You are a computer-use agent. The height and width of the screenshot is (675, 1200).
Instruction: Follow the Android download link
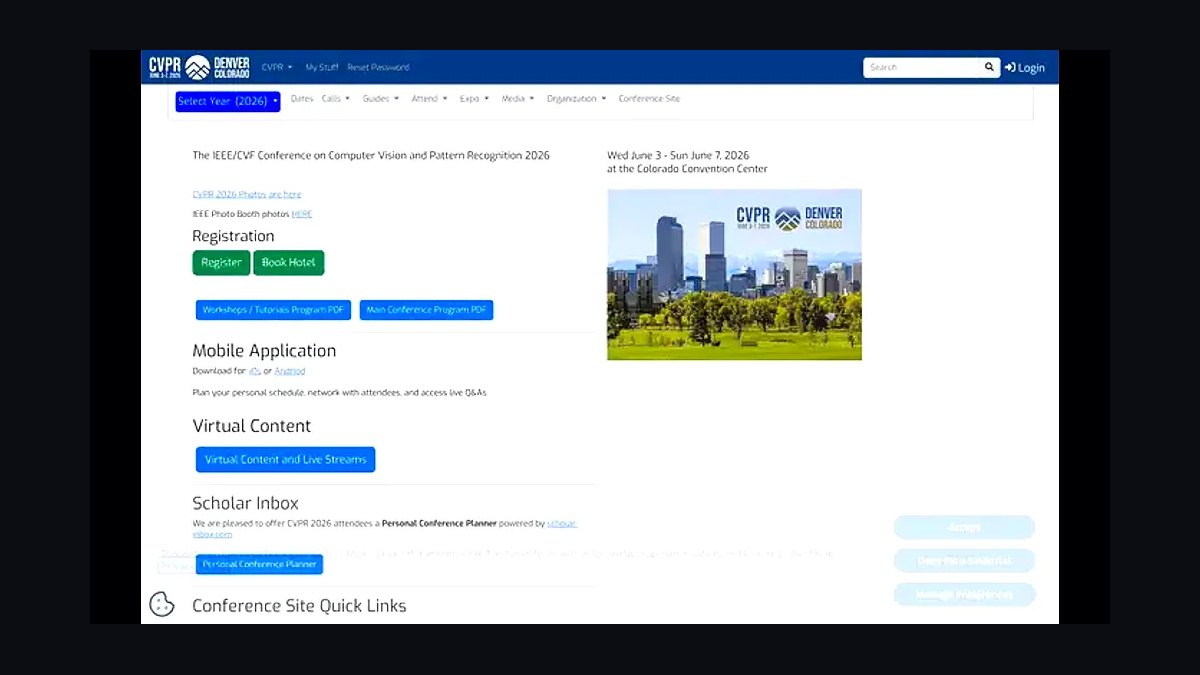[x=290, y=371]
